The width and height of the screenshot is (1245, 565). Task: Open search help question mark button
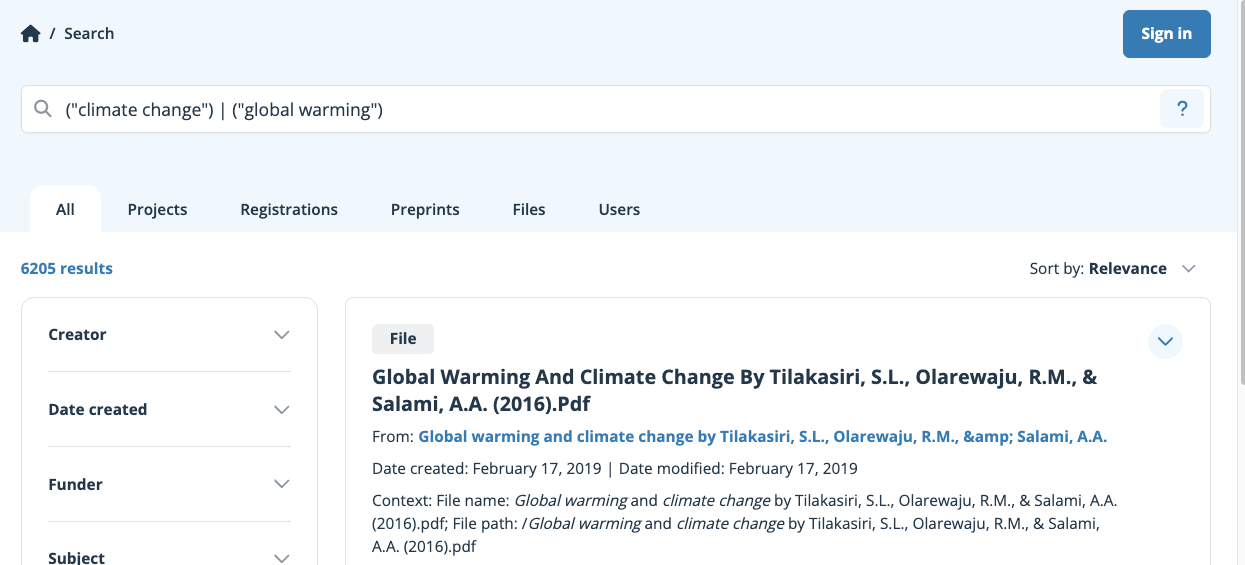pyautogui.click(x=1182, y=109)
